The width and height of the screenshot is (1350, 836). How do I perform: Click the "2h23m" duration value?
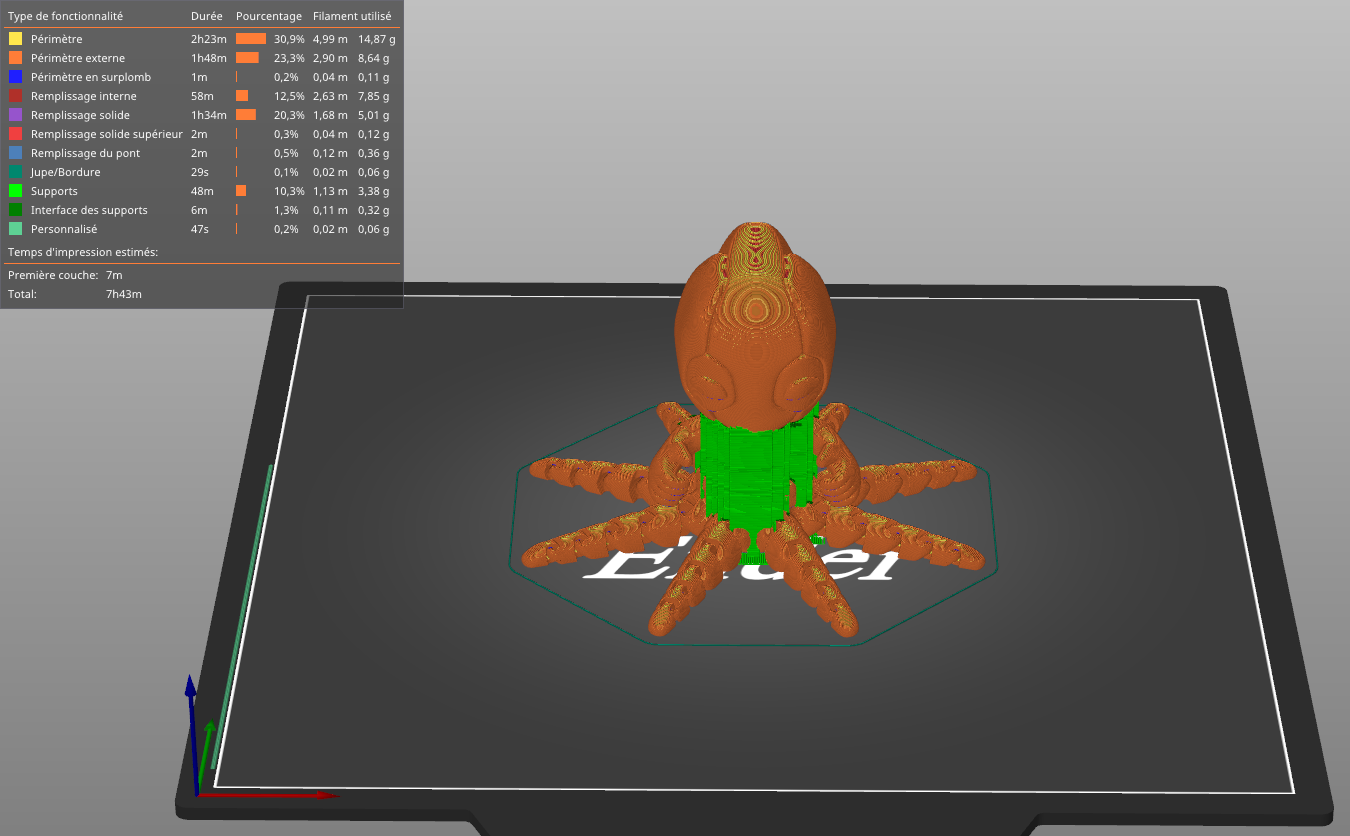tap(209, 39)
